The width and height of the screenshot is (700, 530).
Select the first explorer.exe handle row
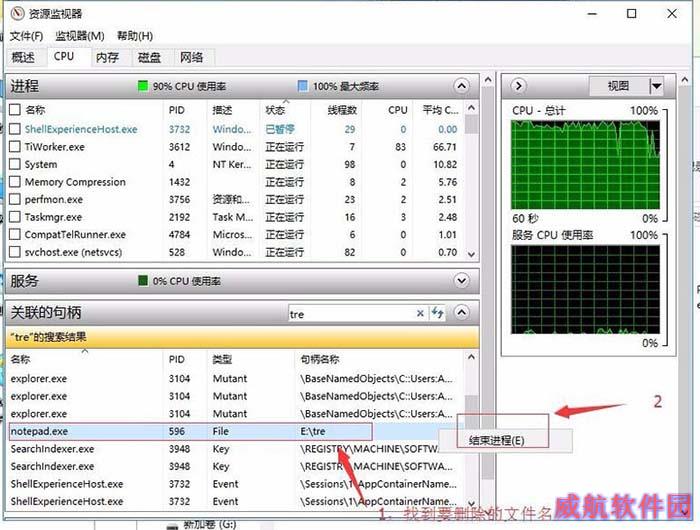(235, 379)
